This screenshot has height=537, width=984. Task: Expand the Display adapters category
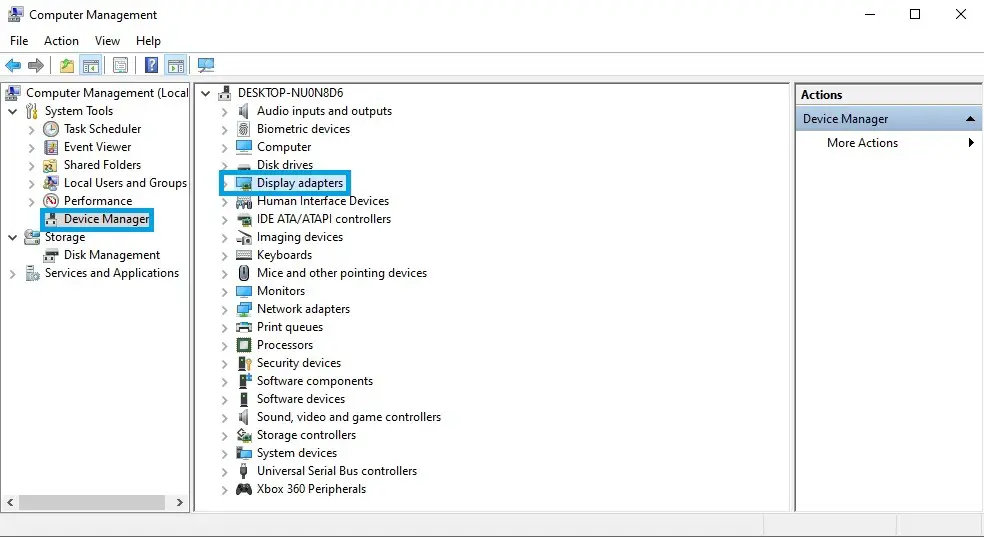(225, 184)
